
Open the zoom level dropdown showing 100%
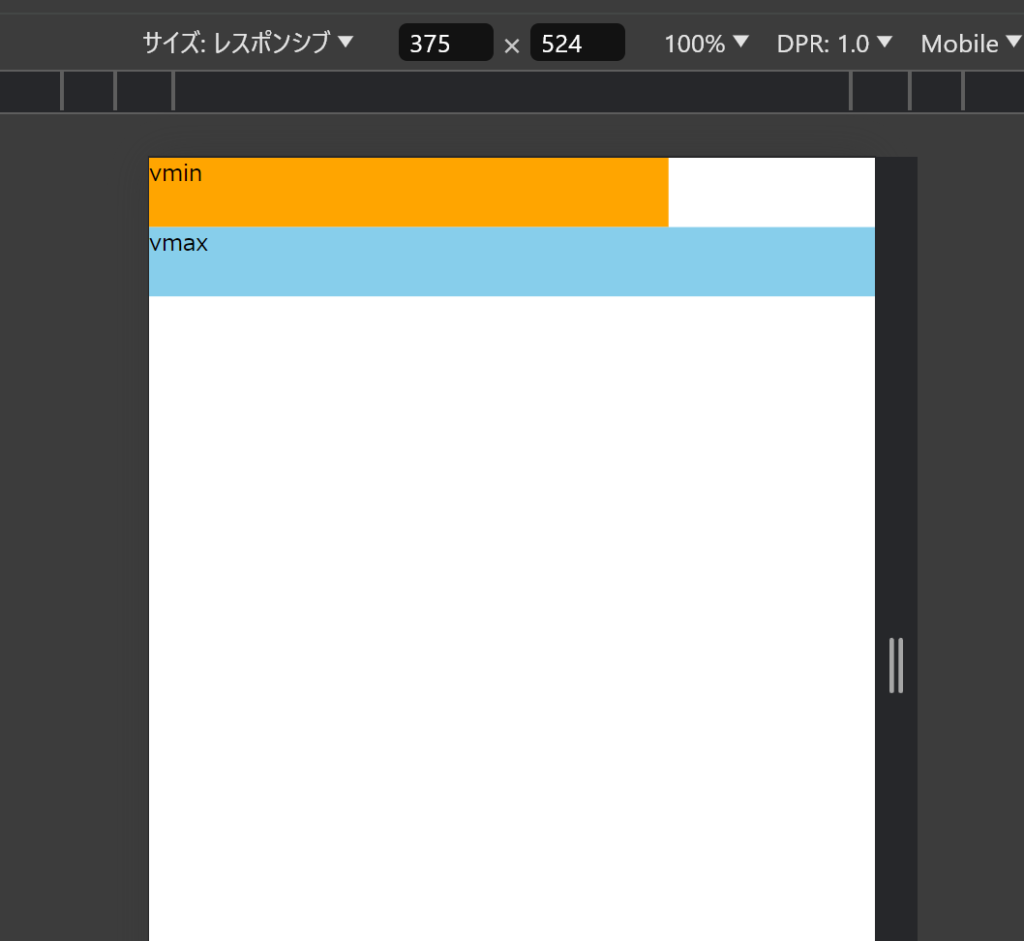(x=706, y=43)
